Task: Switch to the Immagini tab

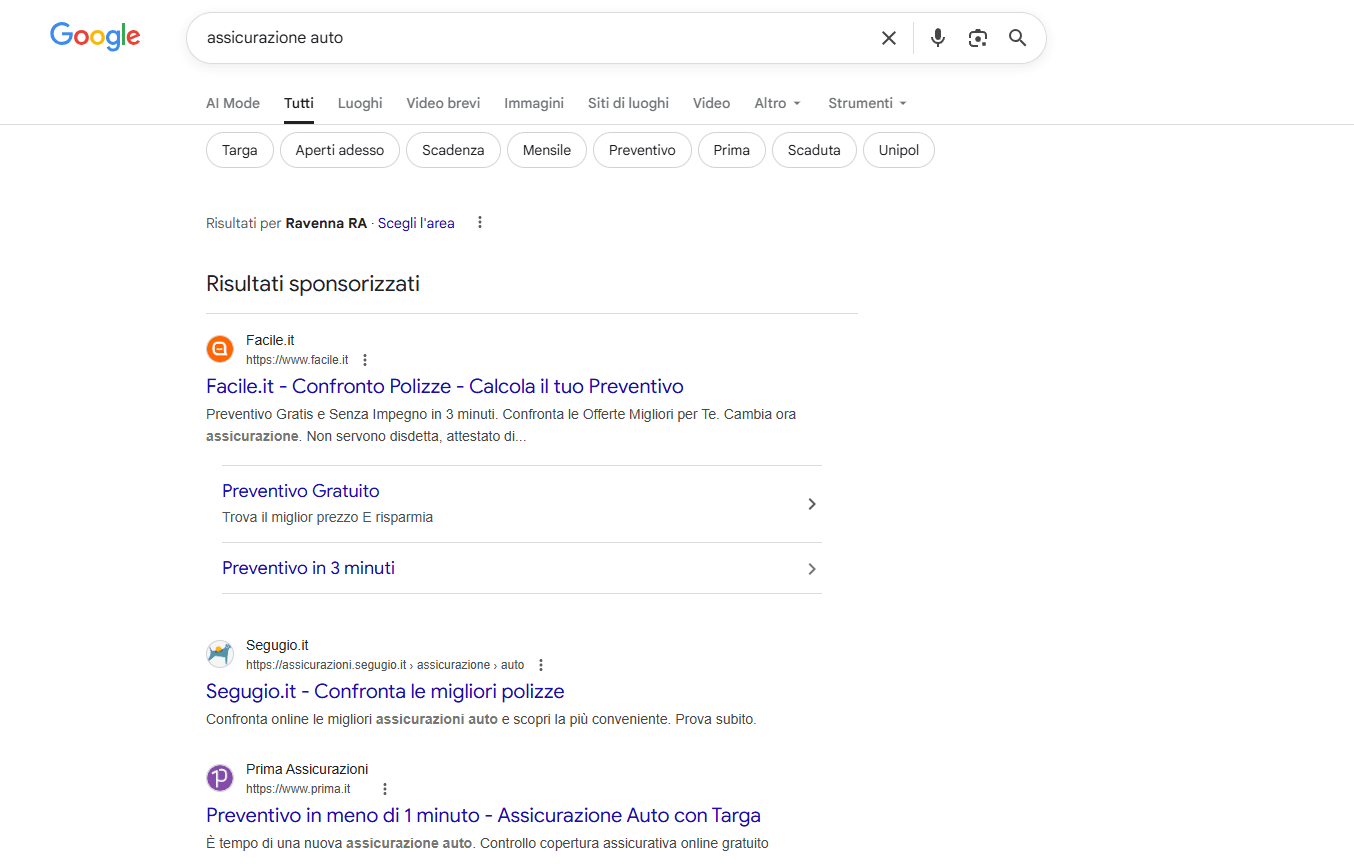Action: point(534,103)
